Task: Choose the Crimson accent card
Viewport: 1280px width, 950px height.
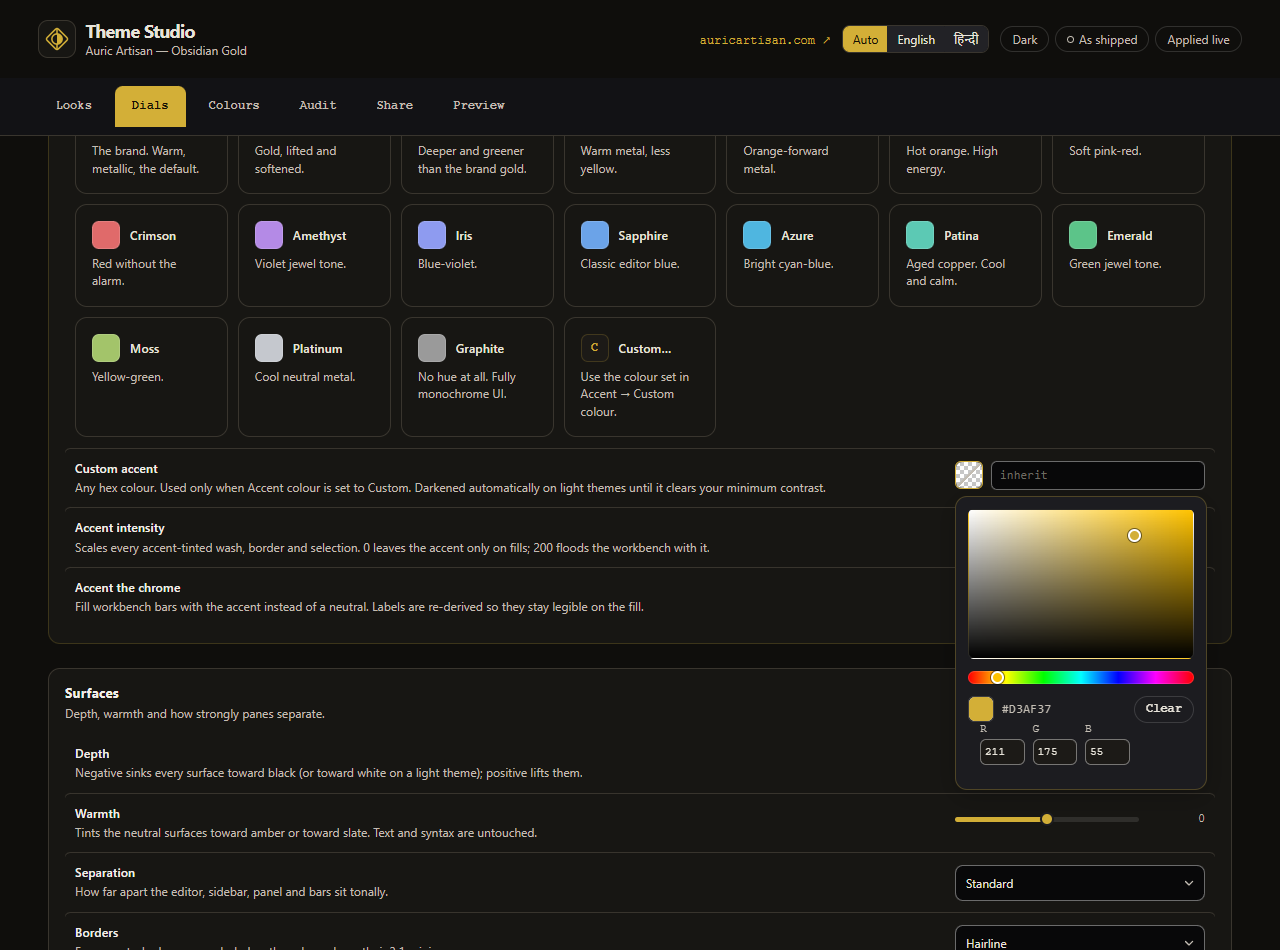Action: click(x=151, y=255)
